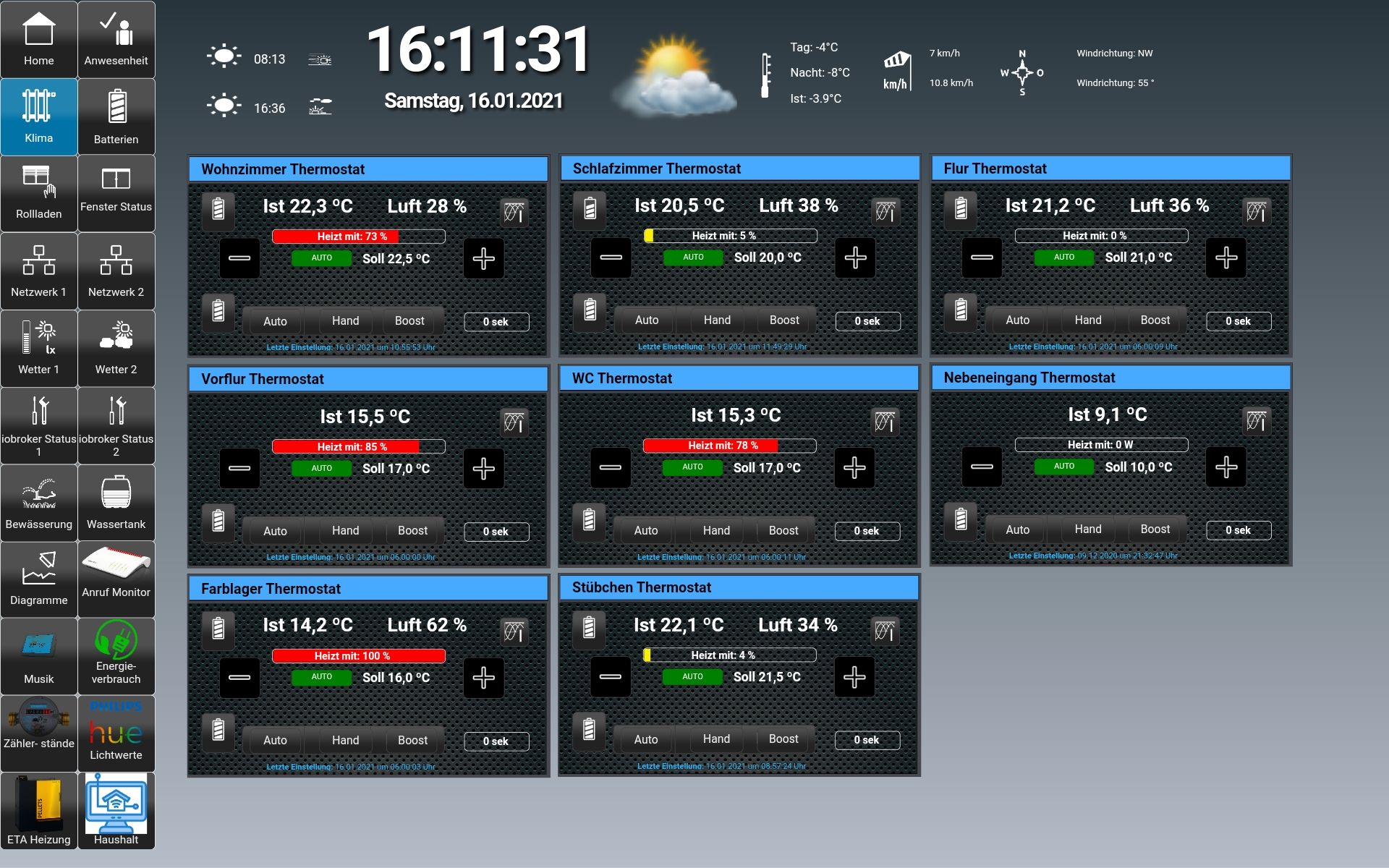Toggle green AUTO badge in Schlafzimmer Thermostat
The height and width of the screenshot is (868, 1389).
pyautogui.click(x=693, y=258)
